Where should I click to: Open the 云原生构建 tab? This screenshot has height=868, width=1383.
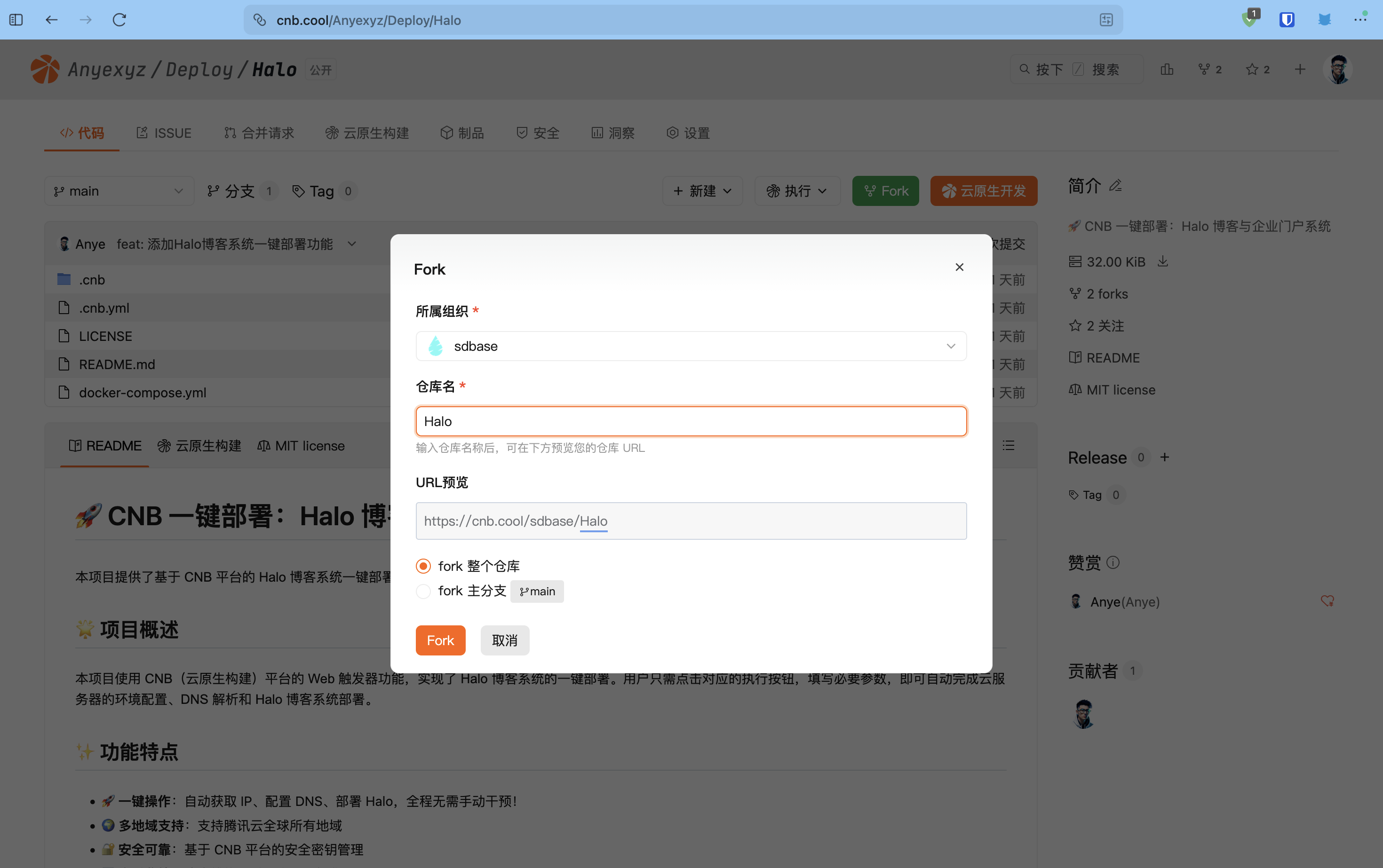(367, 133)
